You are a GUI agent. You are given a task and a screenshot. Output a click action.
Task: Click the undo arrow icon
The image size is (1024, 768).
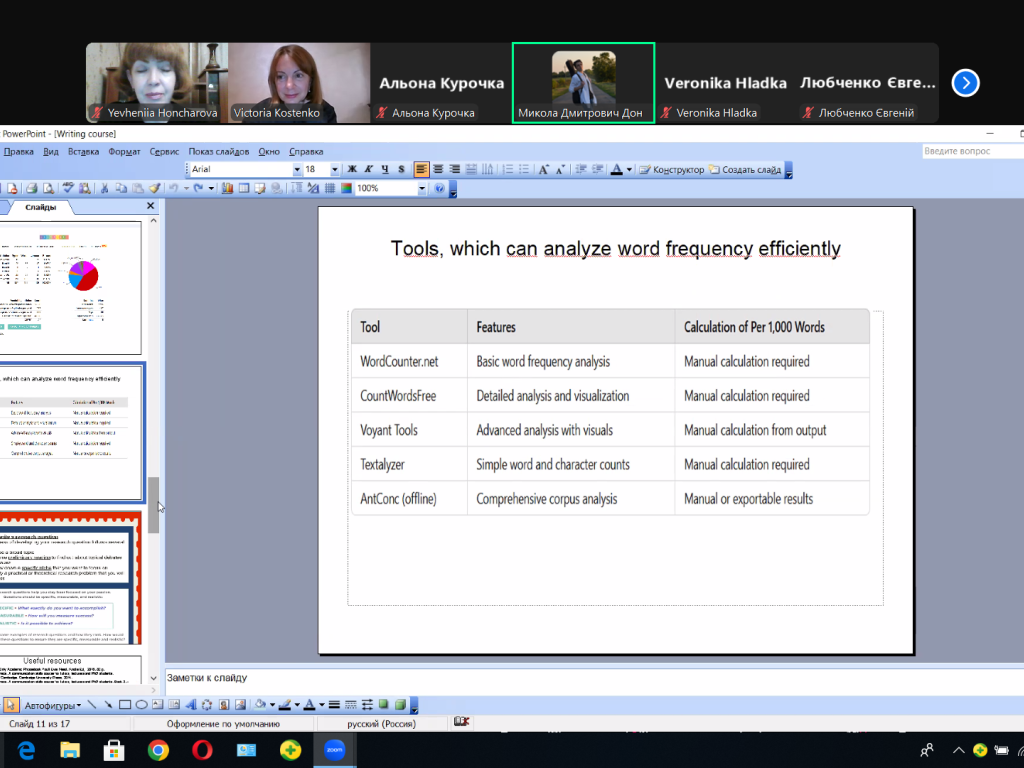click(174, 189)
